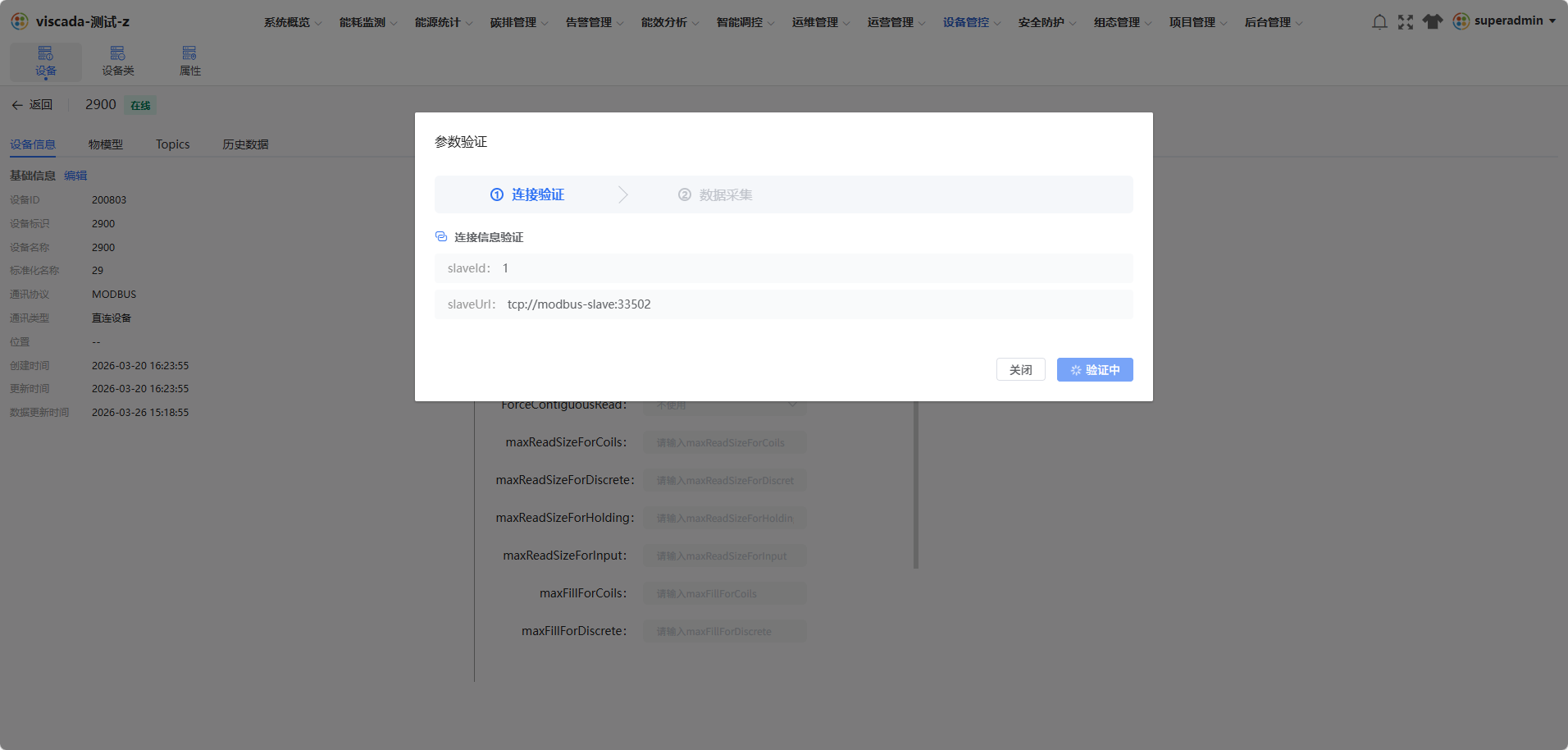Image resolution: width=1568 pixels, height=750 pixels.
Task: Click the maxFillForDiscrete input field
Action: [x=725, y=631]
